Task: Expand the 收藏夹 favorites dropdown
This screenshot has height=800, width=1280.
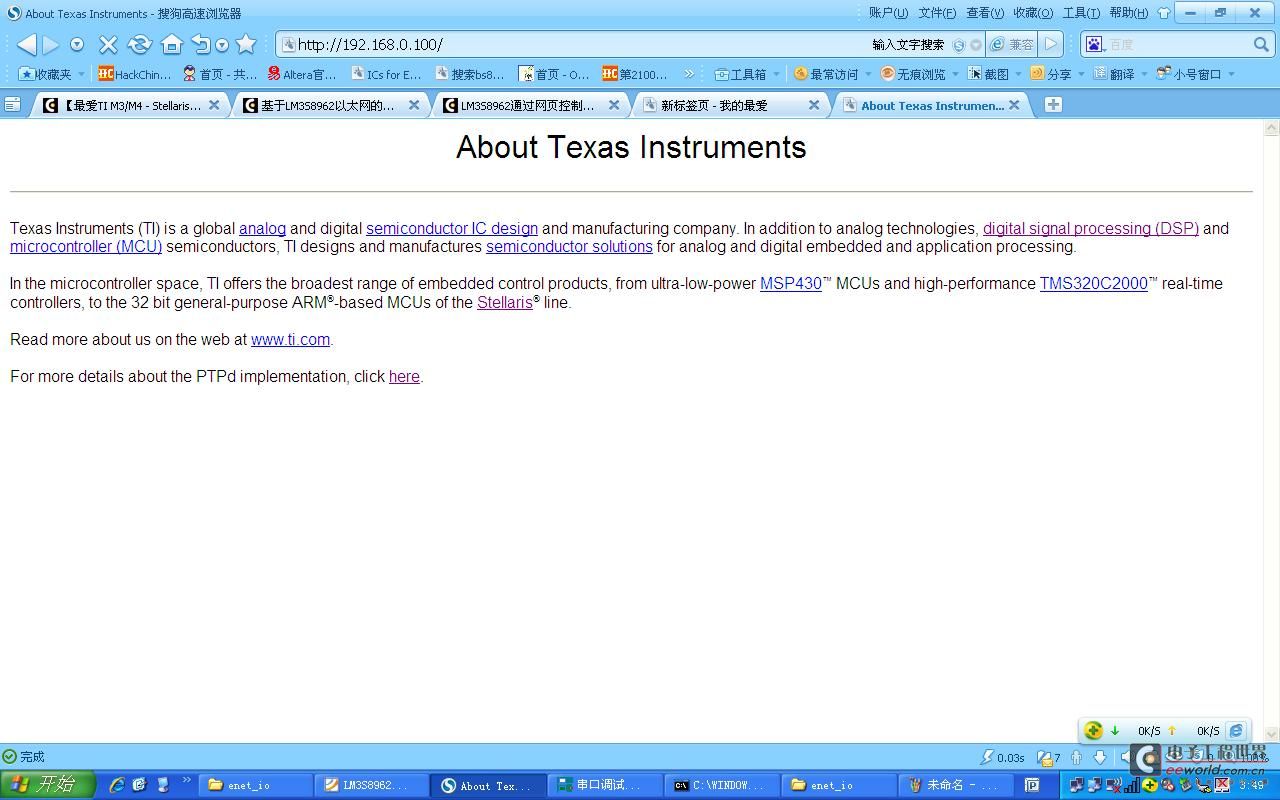Action: pyautogui.click(x=81, y=74)
